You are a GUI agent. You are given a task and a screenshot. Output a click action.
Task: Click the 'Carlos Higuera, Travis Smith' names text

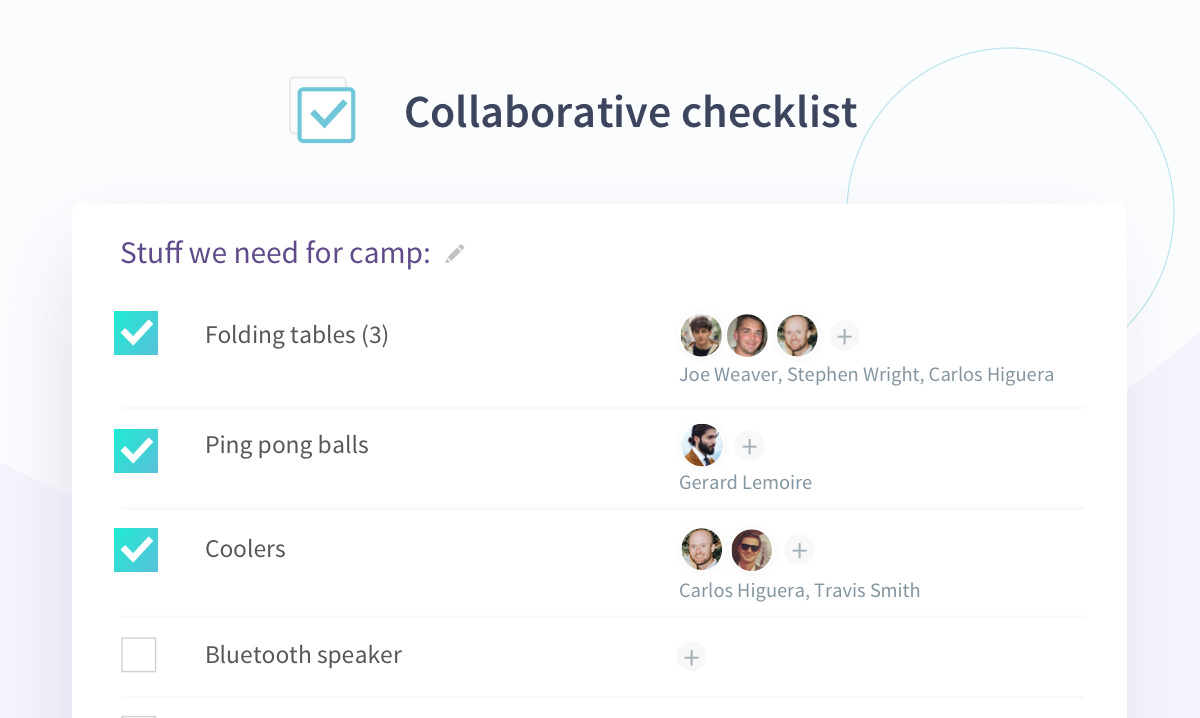799,591
